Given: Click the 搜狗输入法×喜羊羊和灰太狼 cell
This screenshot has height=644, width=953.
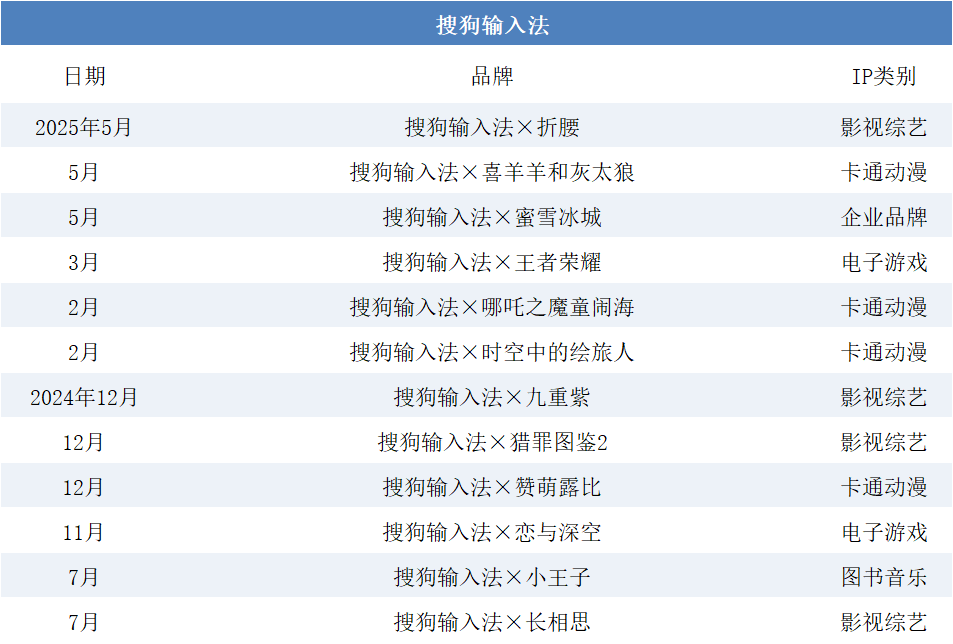Looking at the screenshot, I should (x=492, y=172).
